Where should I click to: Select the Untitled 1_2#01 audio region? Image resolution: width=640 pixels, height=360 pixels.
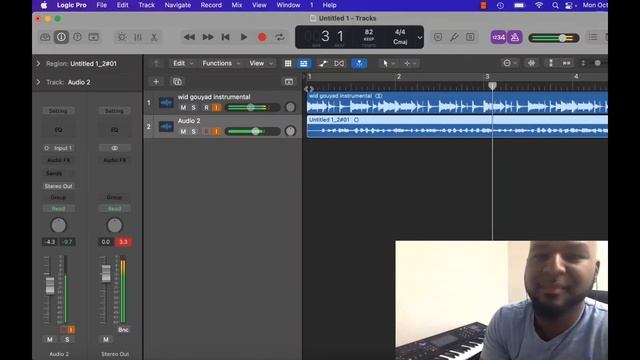point(457,126)
